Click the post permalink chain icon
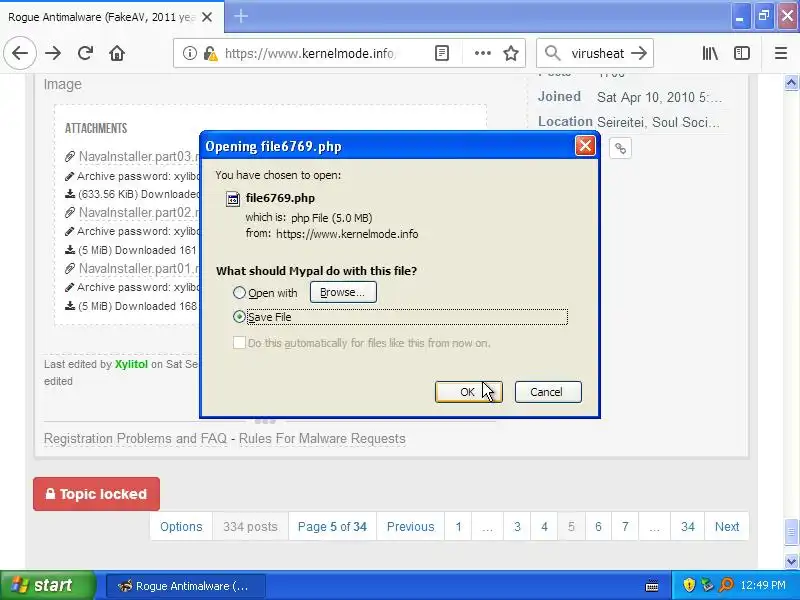The width and height of the screenshot is (800, 600). [620, 148]
